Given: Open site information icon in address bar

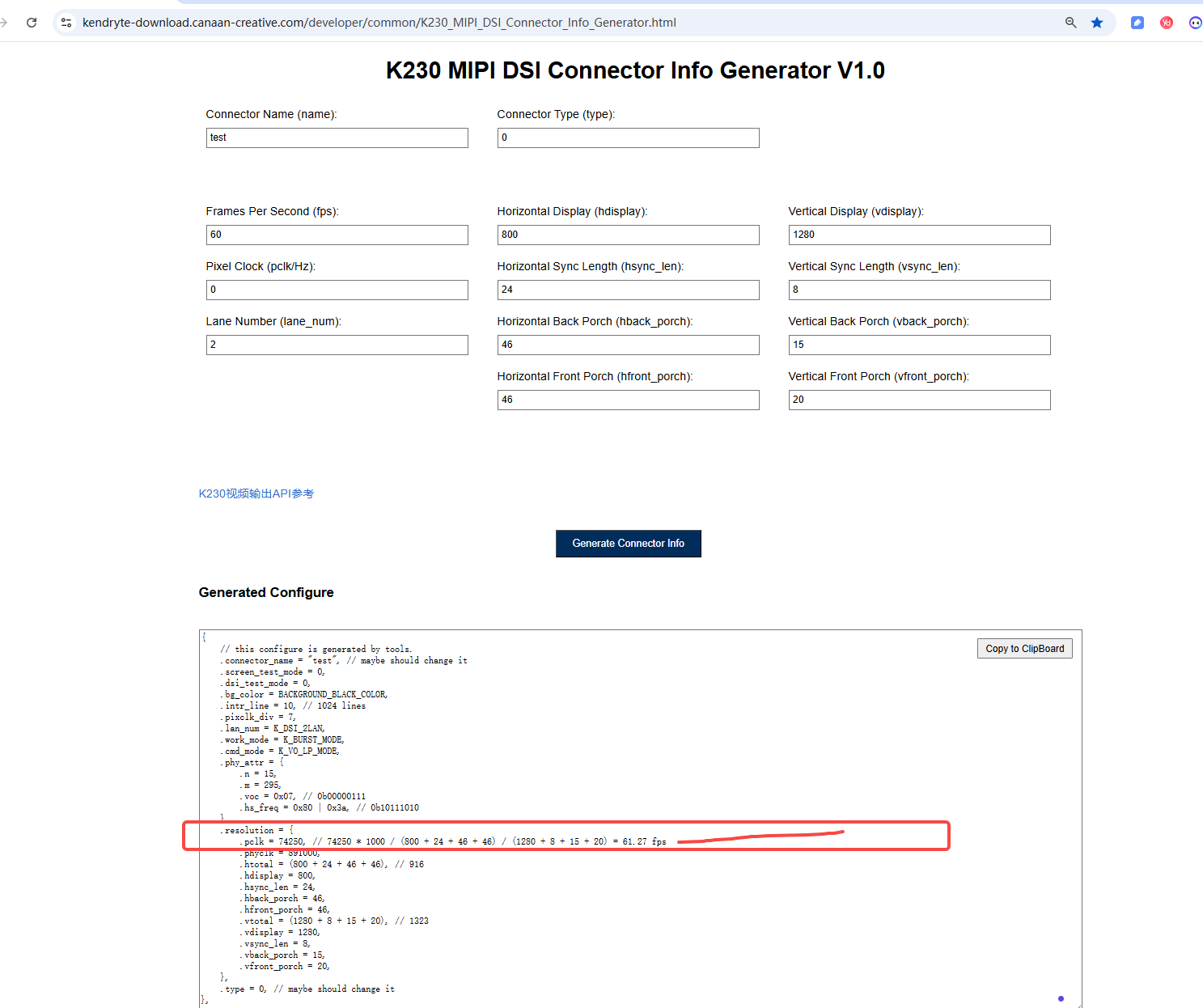Looking at the screenshot, I should [66, 23].
